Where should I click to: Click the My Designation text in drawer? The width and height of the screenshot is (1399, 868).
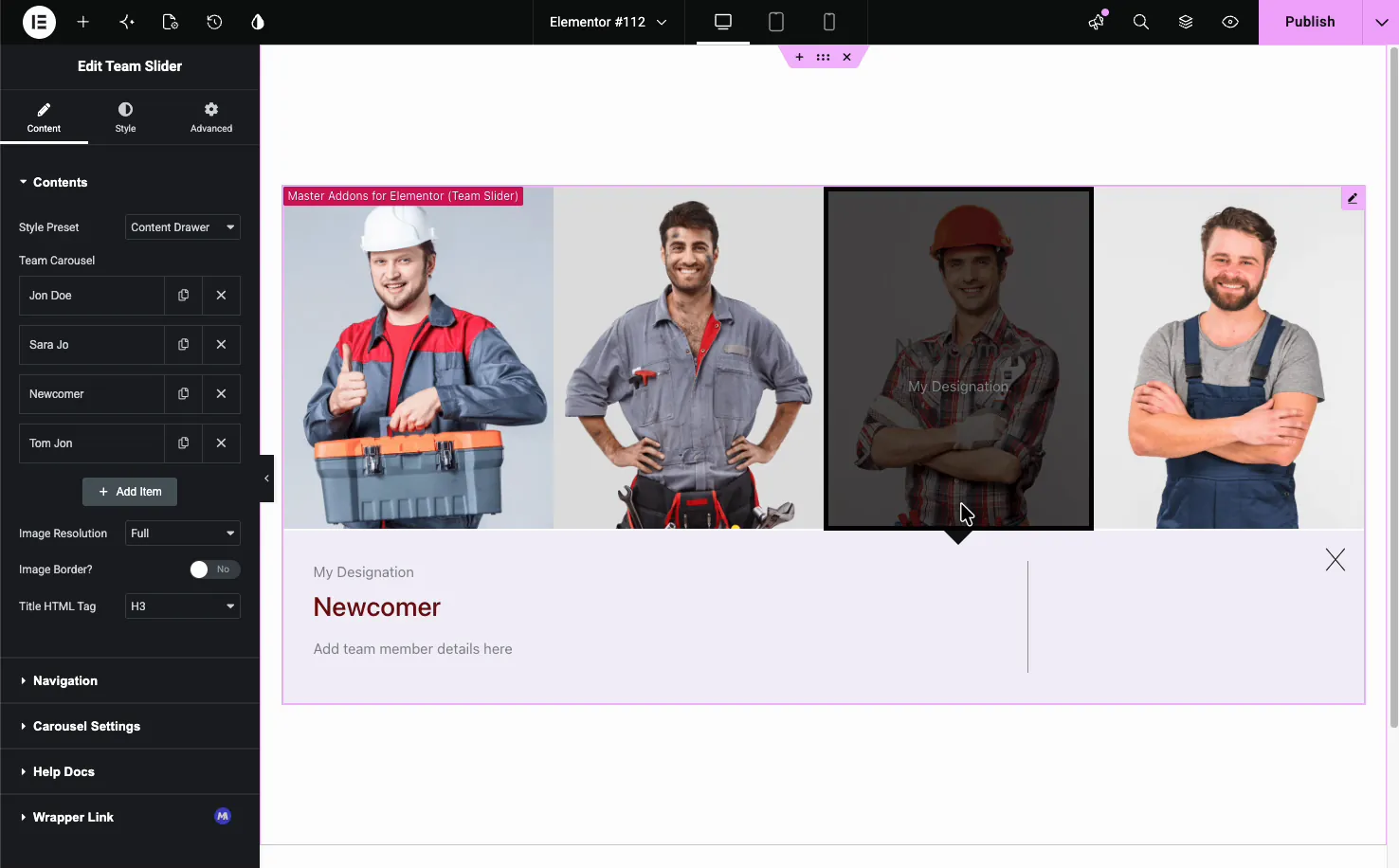click(x=364, y=572)
